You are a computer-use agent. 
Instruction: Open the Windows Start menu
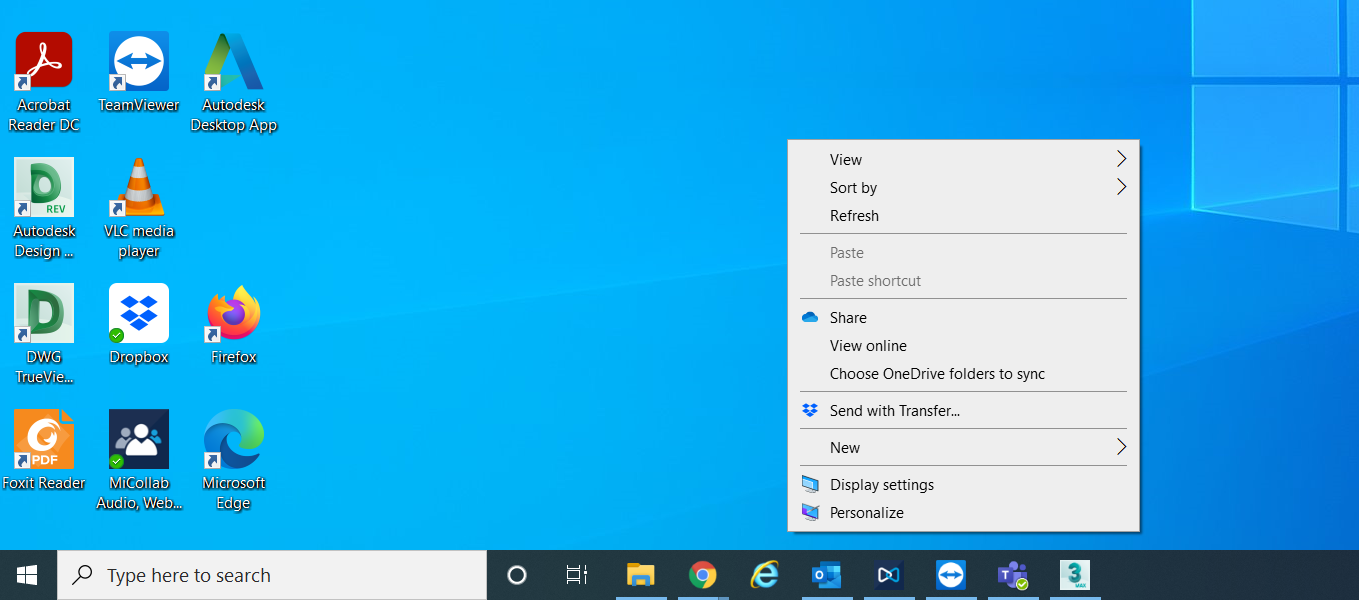click(x=28, y=575)
